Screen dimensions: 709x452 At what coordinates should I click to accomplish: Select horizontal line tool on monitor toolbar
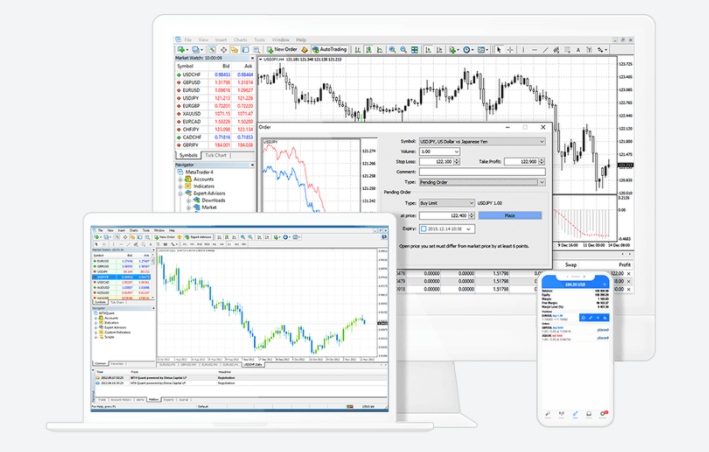(534, 50)
